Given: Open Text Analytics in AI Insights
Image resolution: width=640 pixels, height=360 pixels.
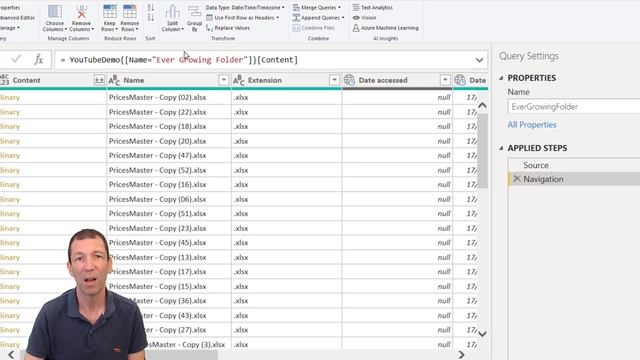Looking at the screenshot, I should click(x=372, y=7).
